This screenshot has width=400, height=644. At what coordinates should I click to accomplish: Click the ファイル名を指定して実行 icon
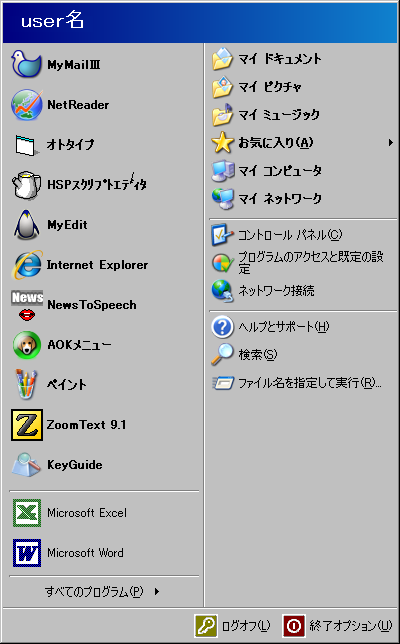pos(223,383)
